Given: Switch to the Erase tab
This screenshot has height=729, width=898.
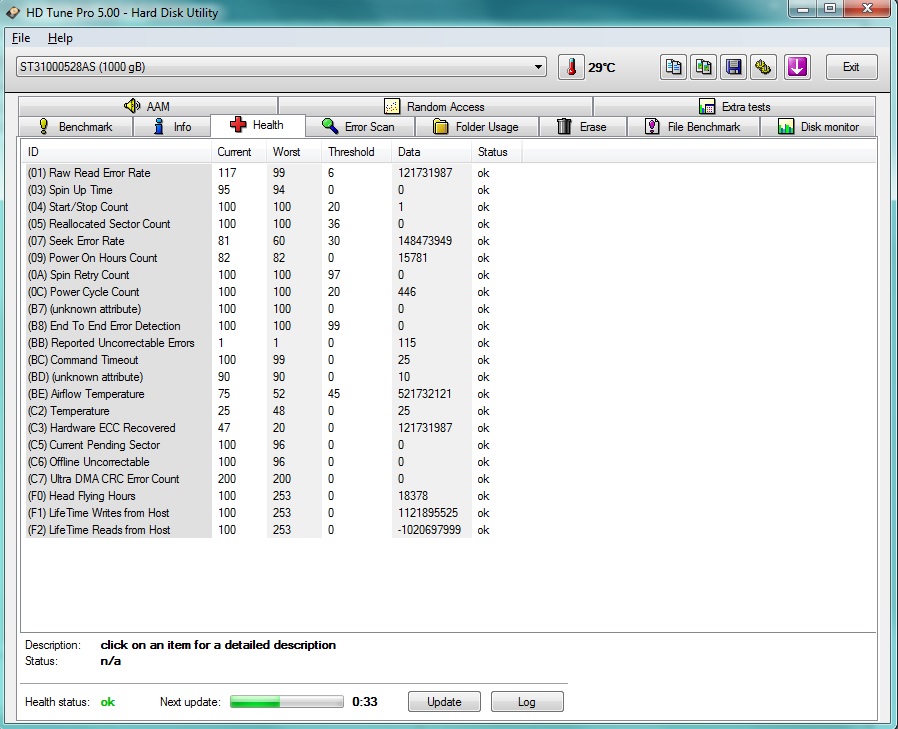Looking at the screenshot, I should (582, 127).
